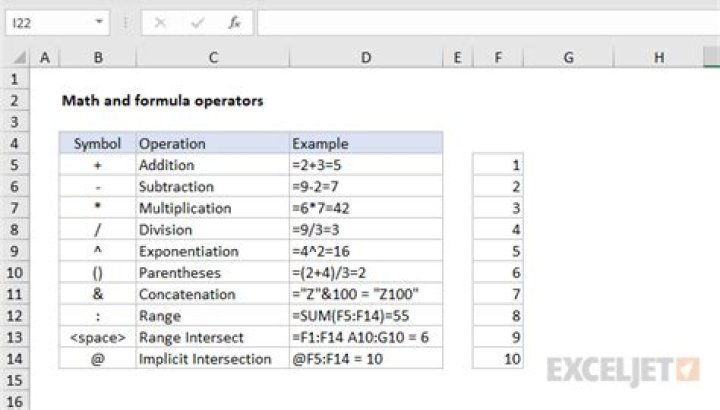This screenshot has height=410, width=720.
Task: Click the '=(2+4)/3=2' example cell
Action: click(366, 273)
